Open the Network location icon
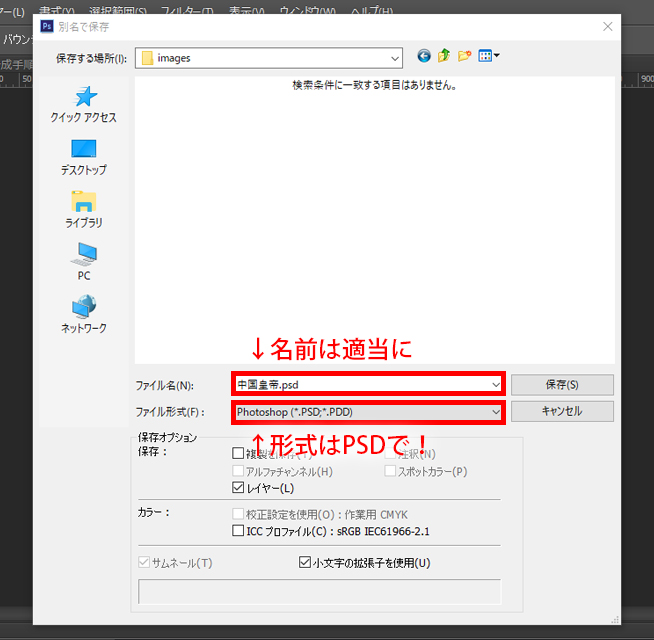 (84, 307)
